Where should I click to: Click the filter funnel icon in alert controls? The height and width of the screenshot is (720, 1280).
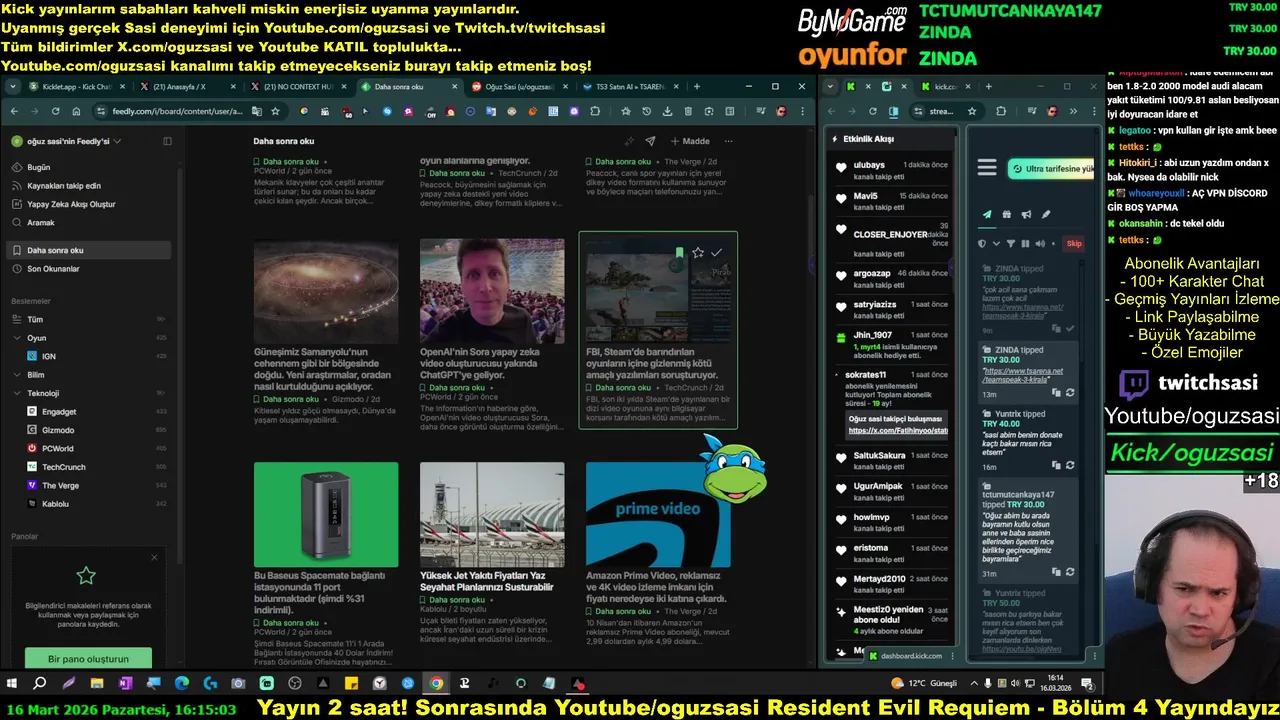click(1010, 243)
